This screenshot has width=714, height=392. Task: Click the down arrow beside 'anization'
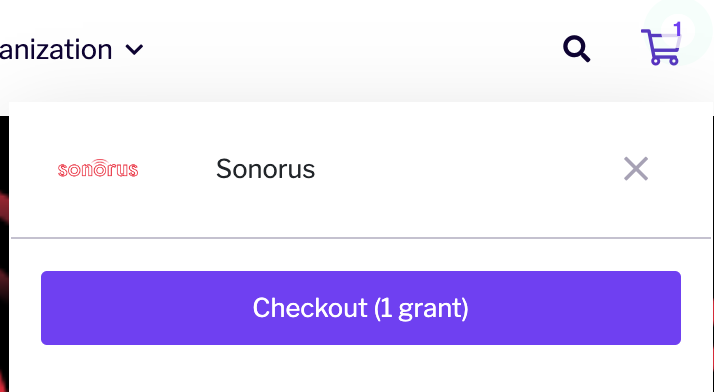coord(134,49)
